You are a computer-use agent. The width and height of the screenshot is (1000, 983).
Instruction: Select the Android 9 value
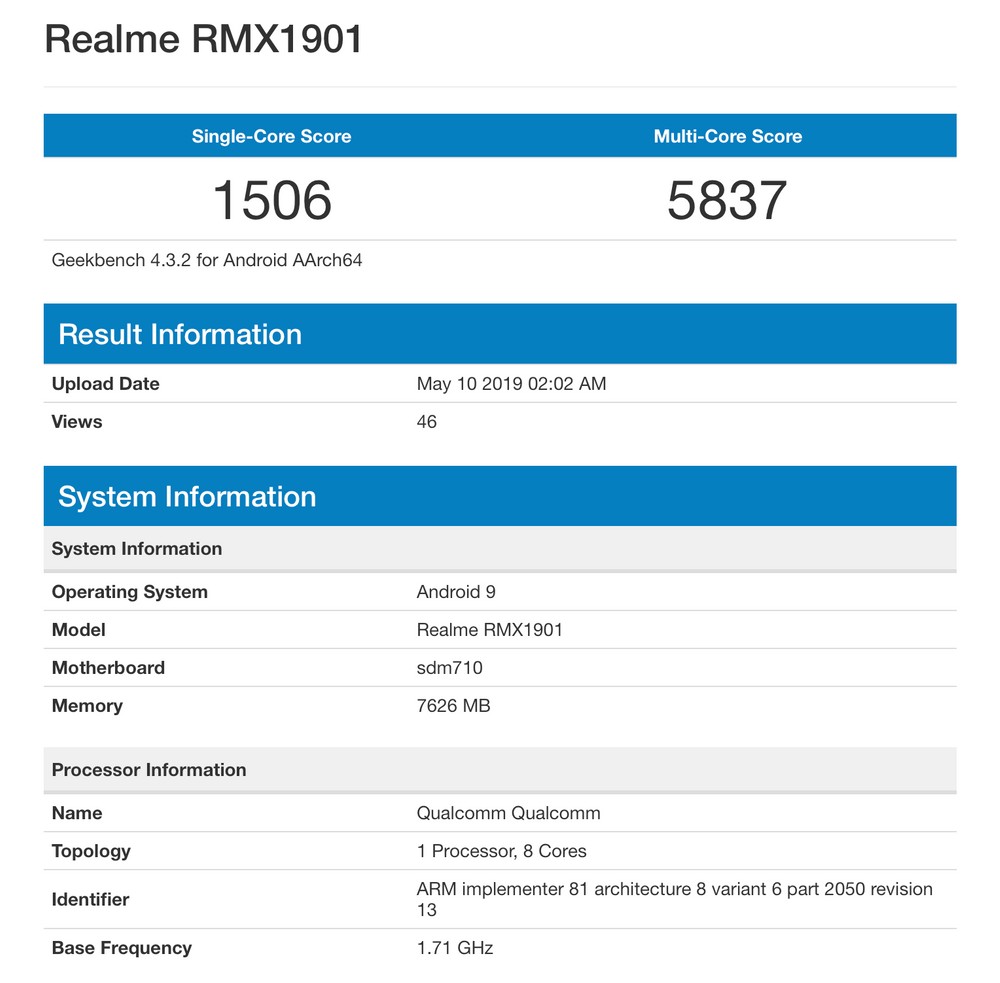pos(456,592)
